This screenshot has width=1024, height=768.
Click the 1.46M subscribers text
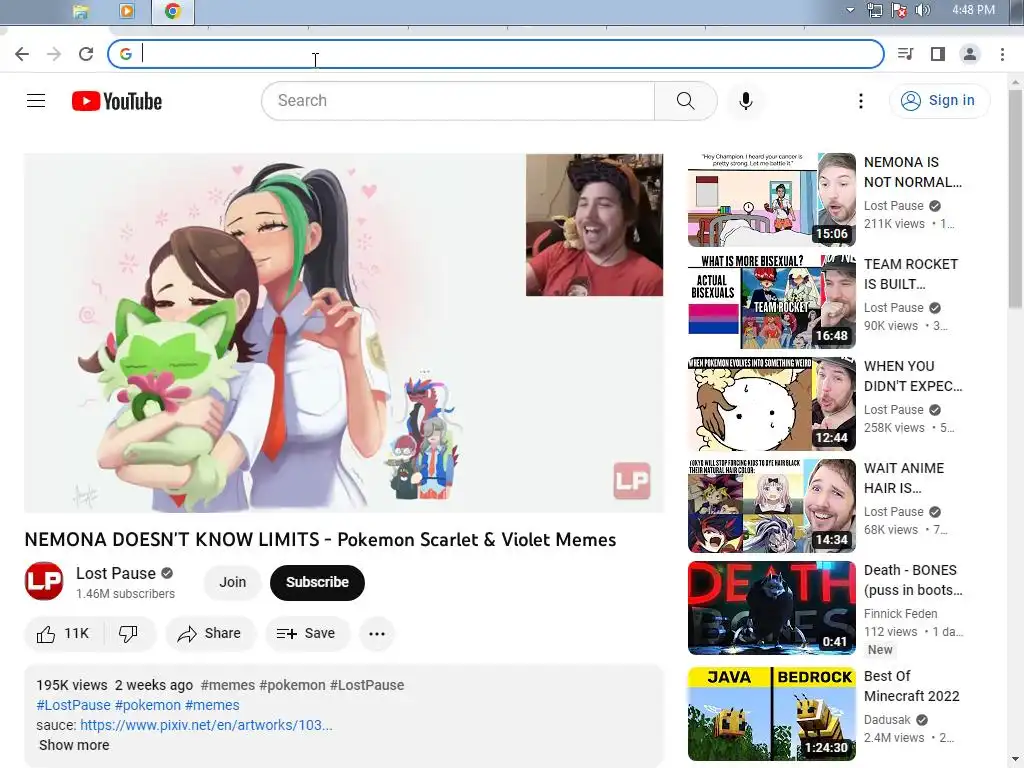pos(125,594)
